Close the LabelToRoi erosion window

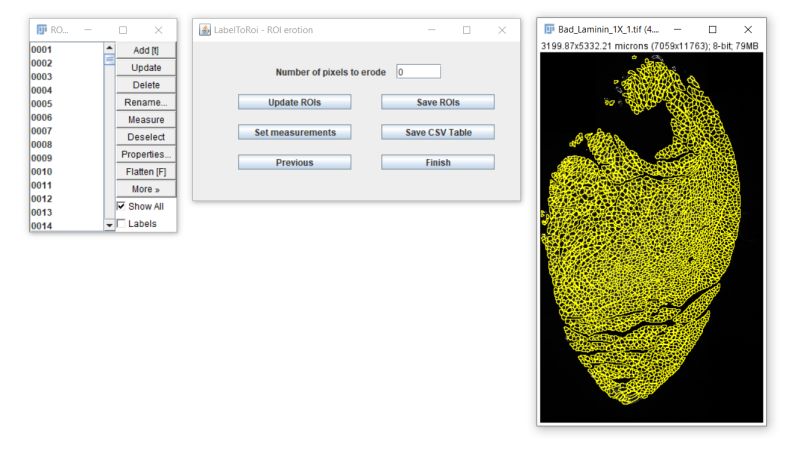coord(502,30)
